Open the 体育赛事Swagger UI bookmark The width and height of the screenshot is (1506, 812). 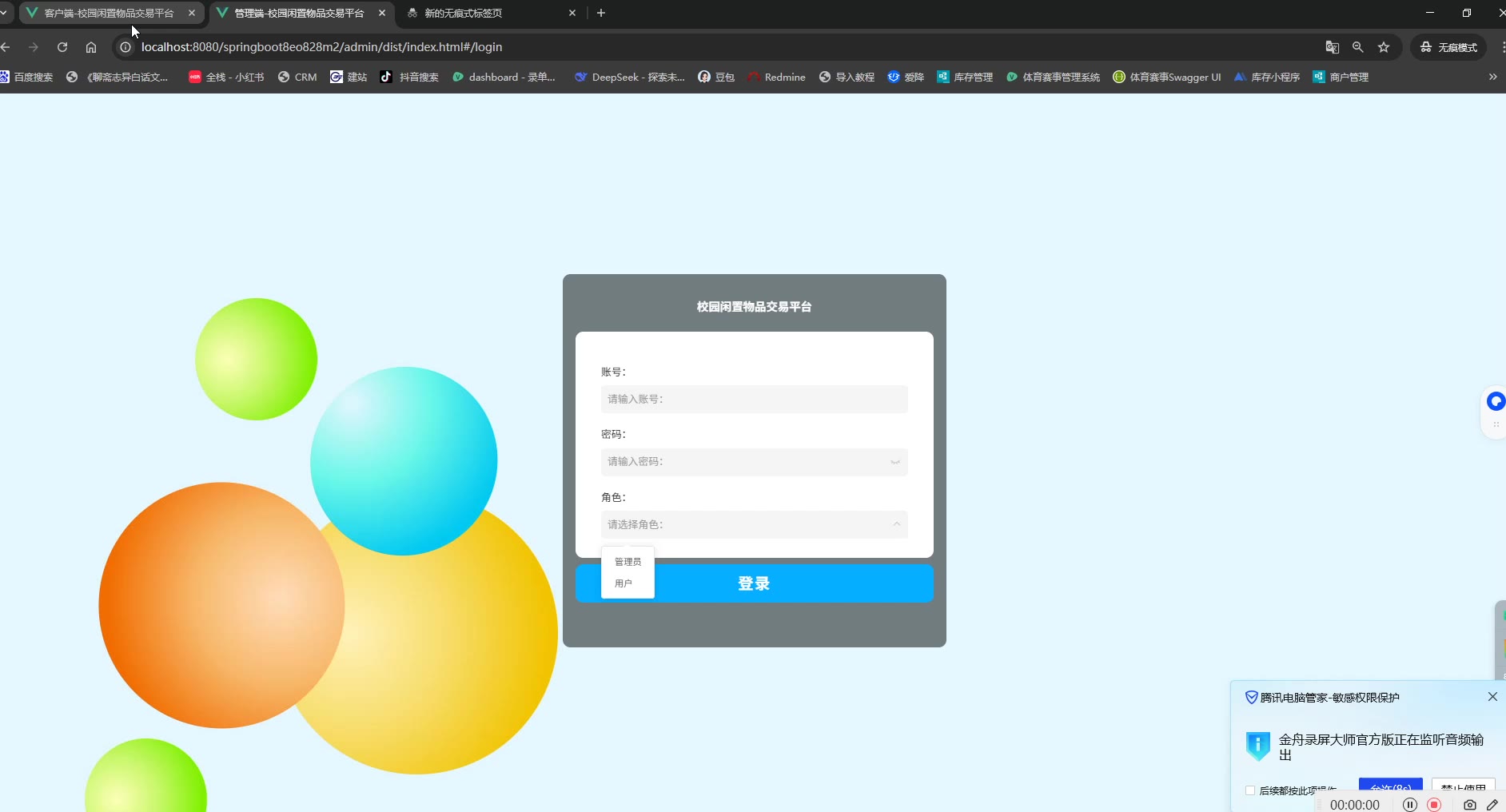(x=1167, y=77)
